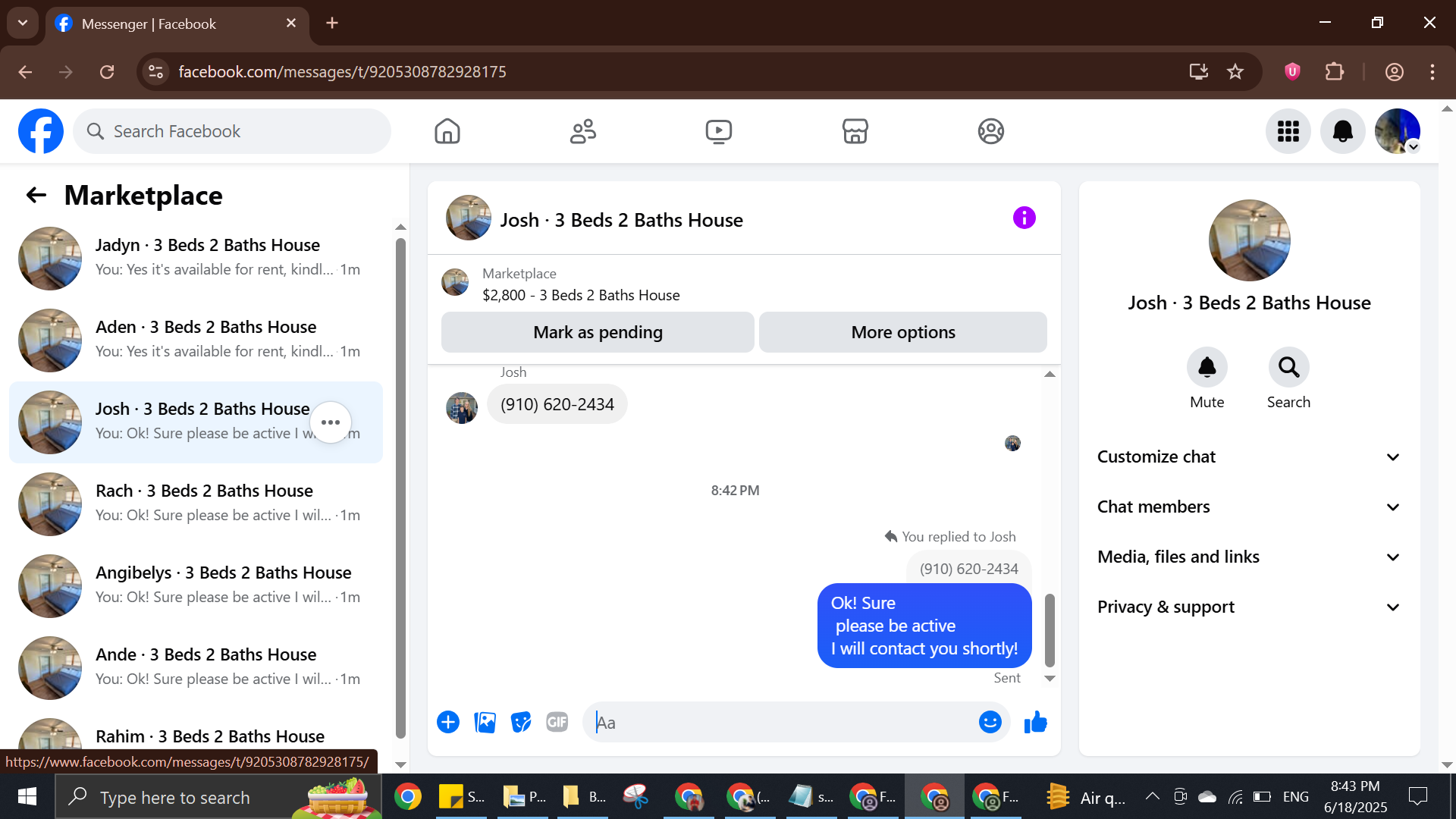Click More options button
The height and width of the screenshot is (819, 1456).
[x=902, y=332]
